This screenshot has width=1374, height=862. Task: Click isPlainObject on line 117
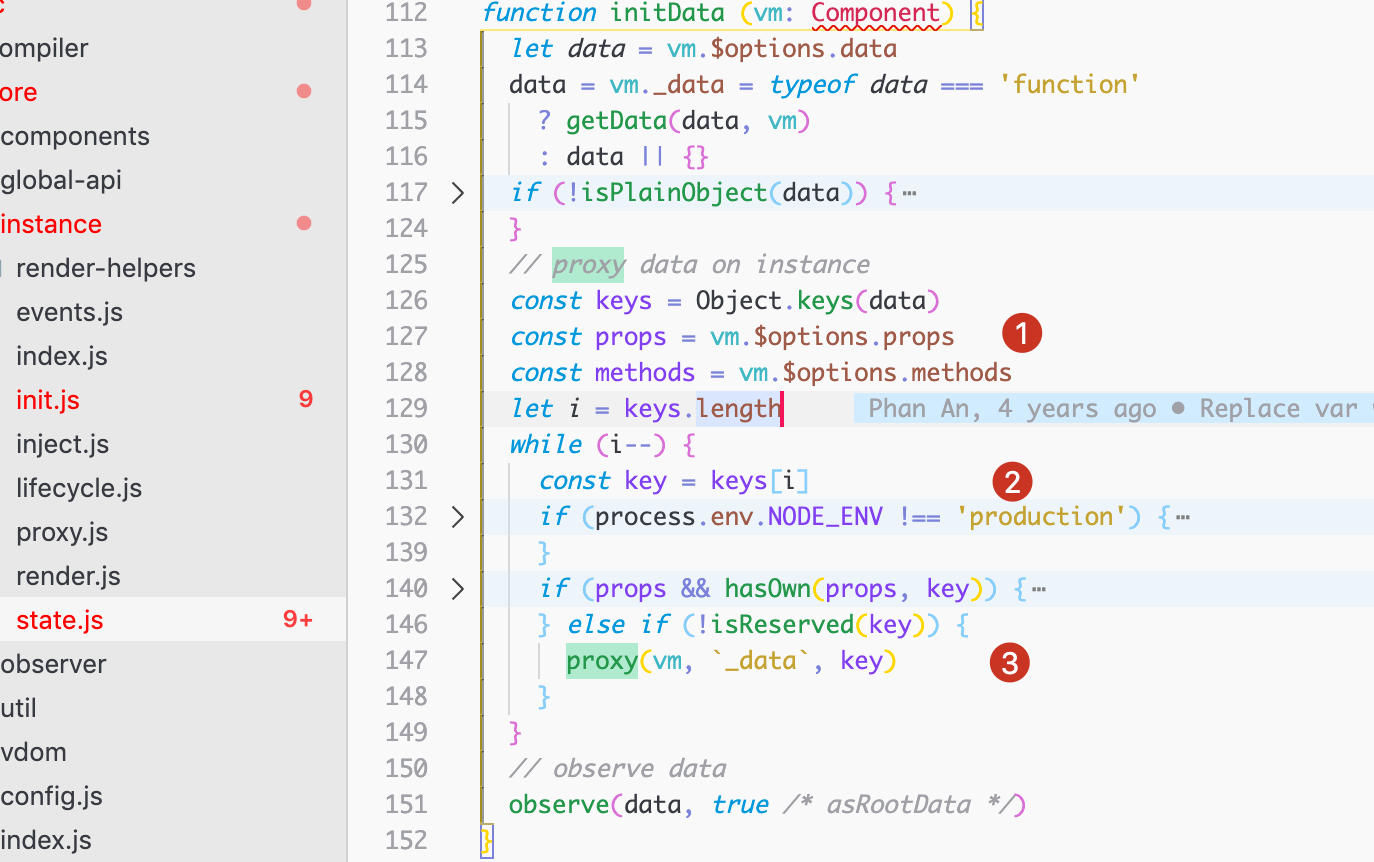click(675, 193)
